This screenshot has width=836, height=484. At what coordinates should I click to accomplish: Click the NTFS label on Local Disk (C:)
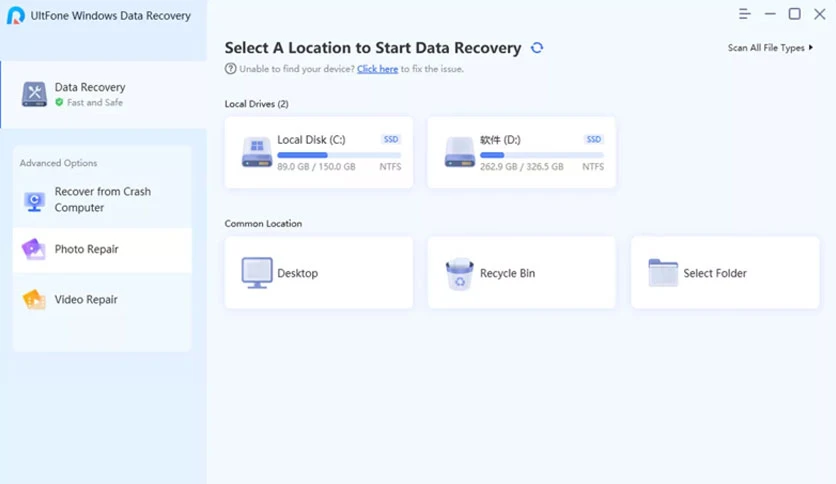(390, 167)
